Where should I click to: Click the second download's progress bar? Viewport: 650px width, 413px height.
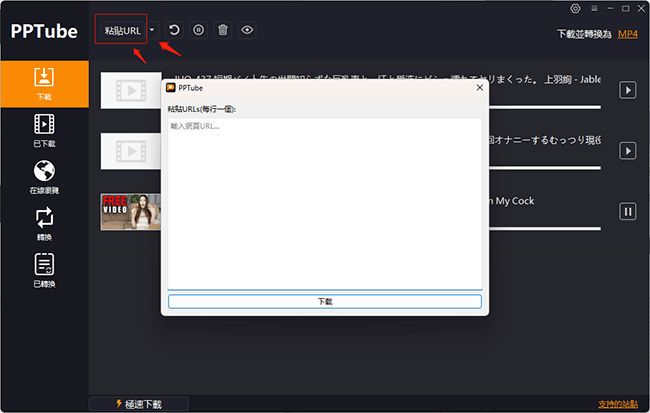tap(545, 168)
